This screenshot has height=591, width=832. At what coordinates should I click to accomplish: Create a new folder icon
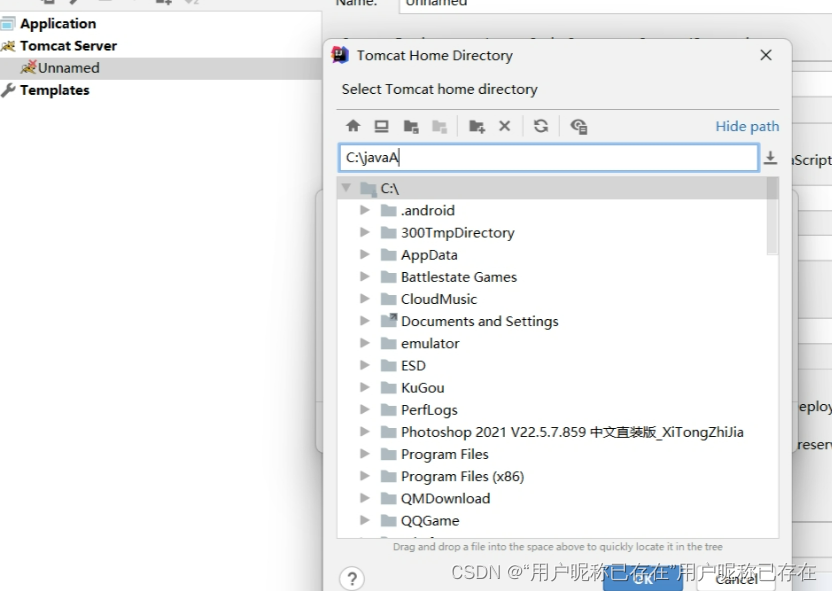pyautogui.click(x=476, y=126)
